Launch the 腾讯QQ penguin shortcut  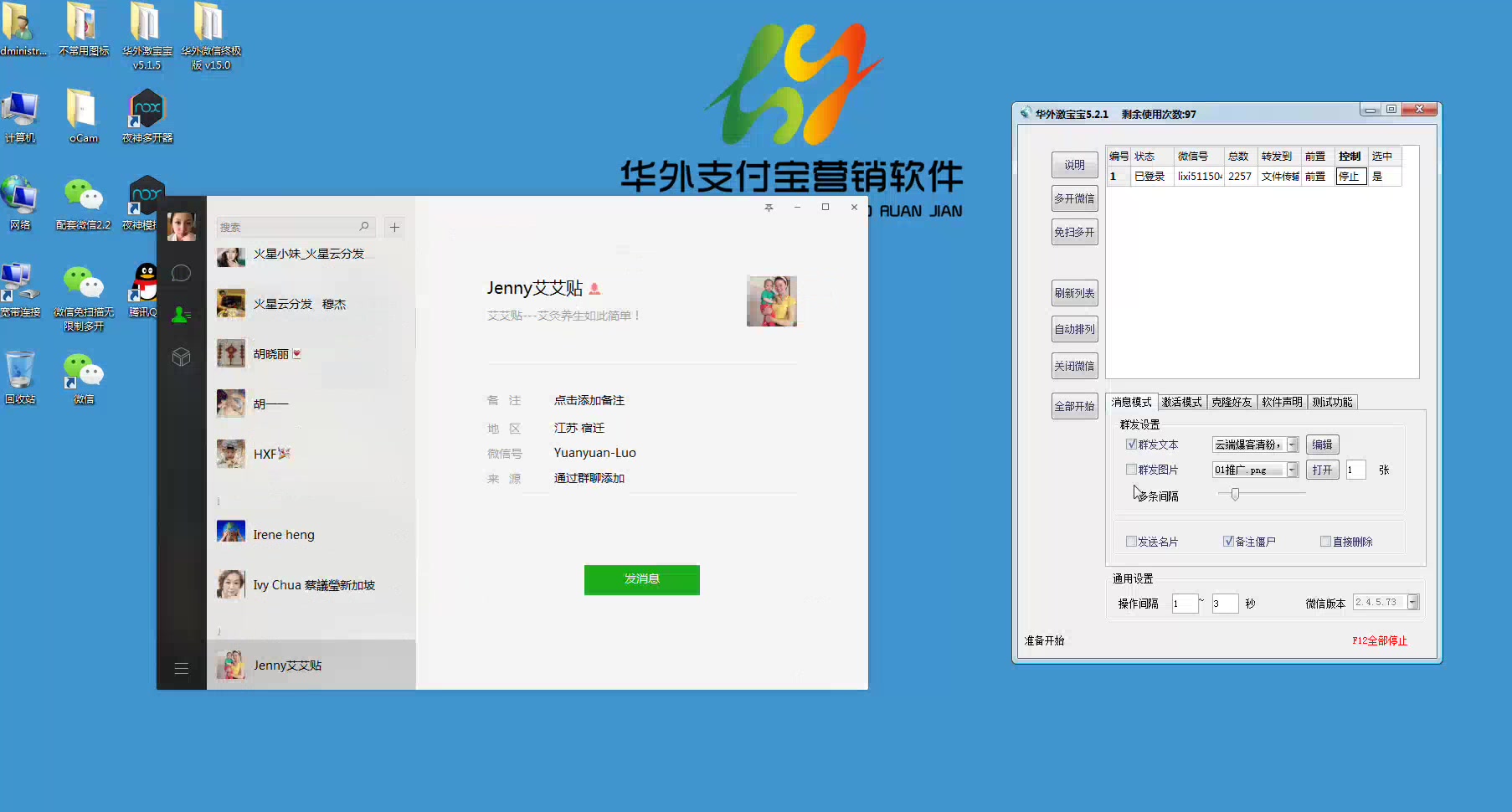click(x=144, y=290)
